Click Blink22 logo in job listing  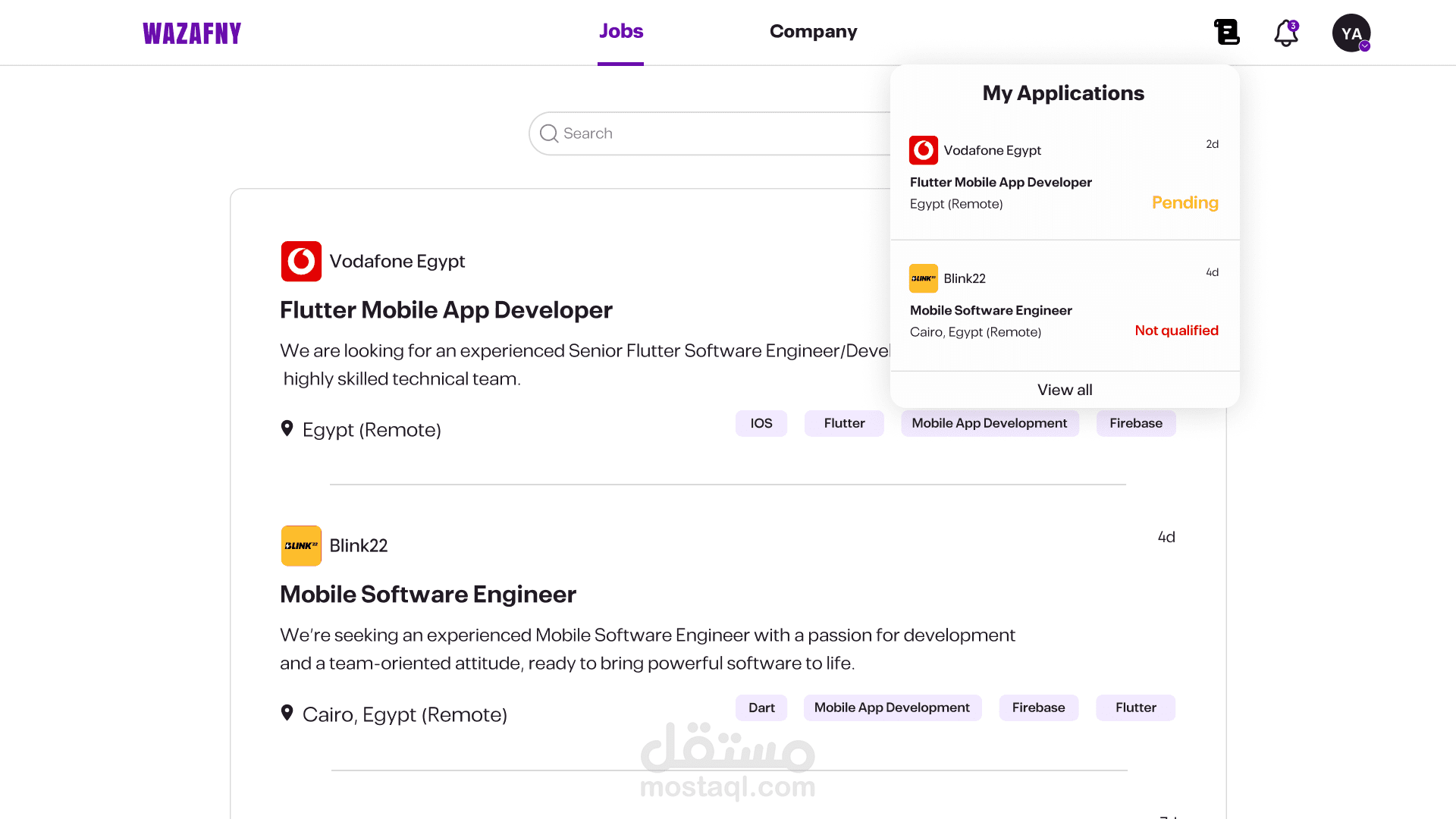[301, 546]
